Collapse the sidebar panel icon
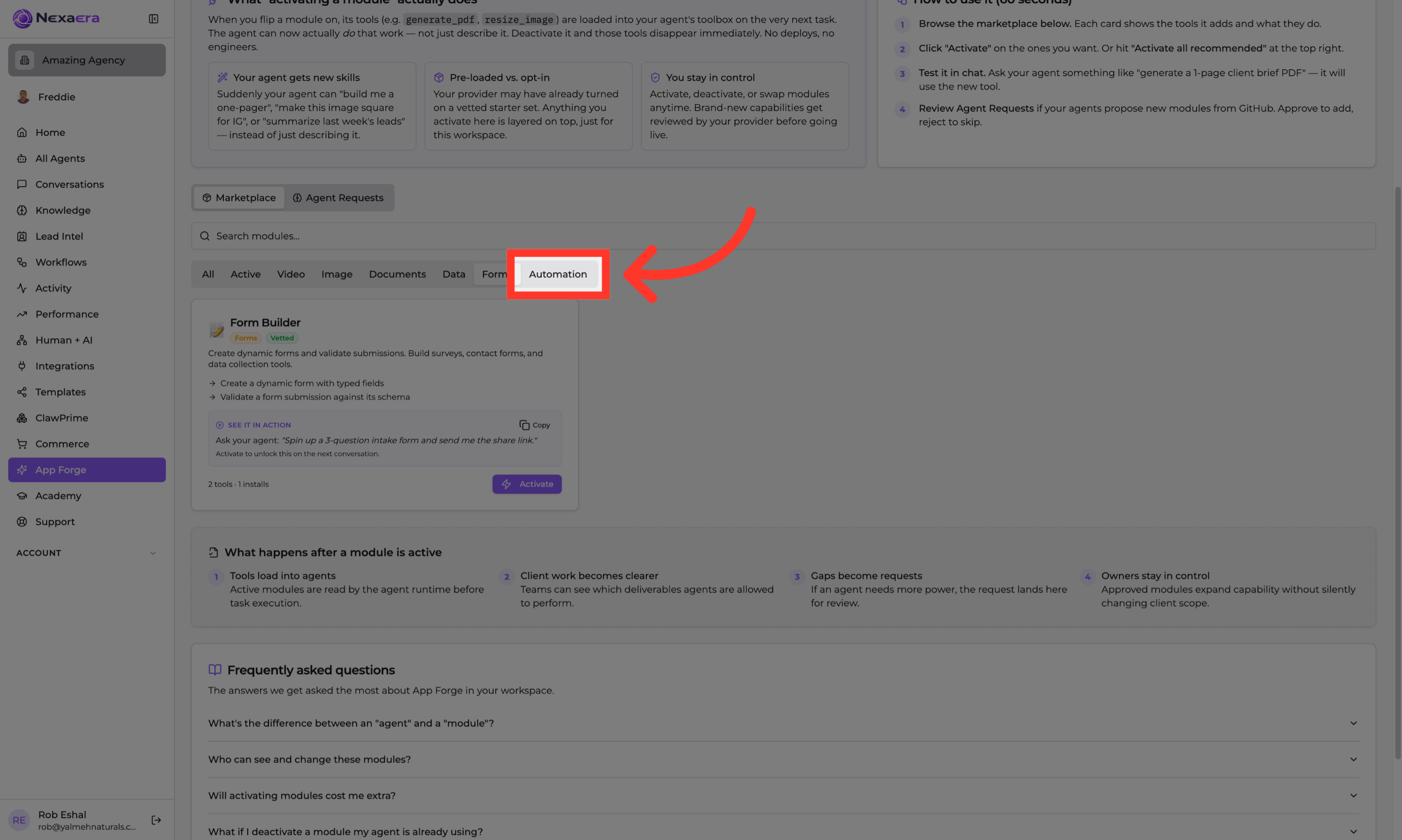Image resolution: width=1402 pixels, height=840 pixels. click(x=154, y=19)
